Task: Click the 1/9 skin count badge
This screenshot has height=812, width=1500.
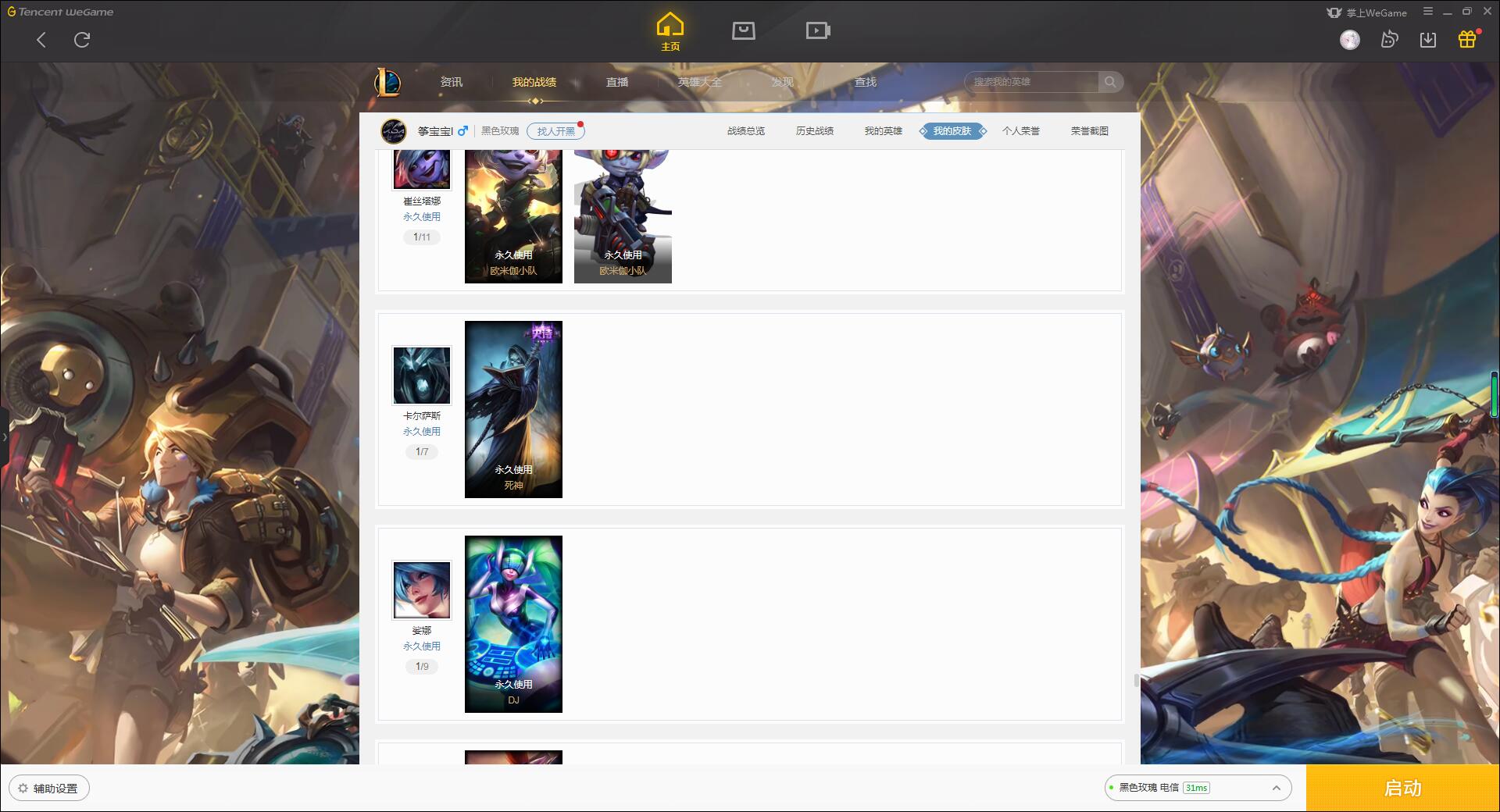Action: 422,667
